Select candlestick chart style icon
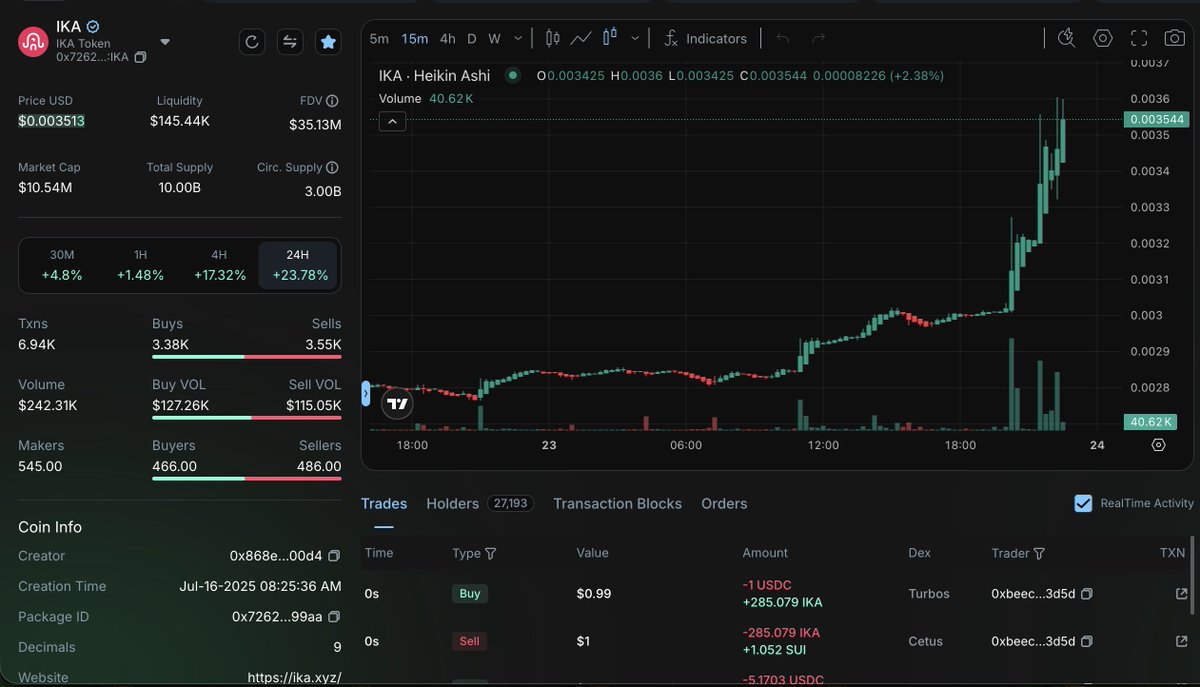The image size is (1200, 687). pyautogui.click(x=553, y=38)
